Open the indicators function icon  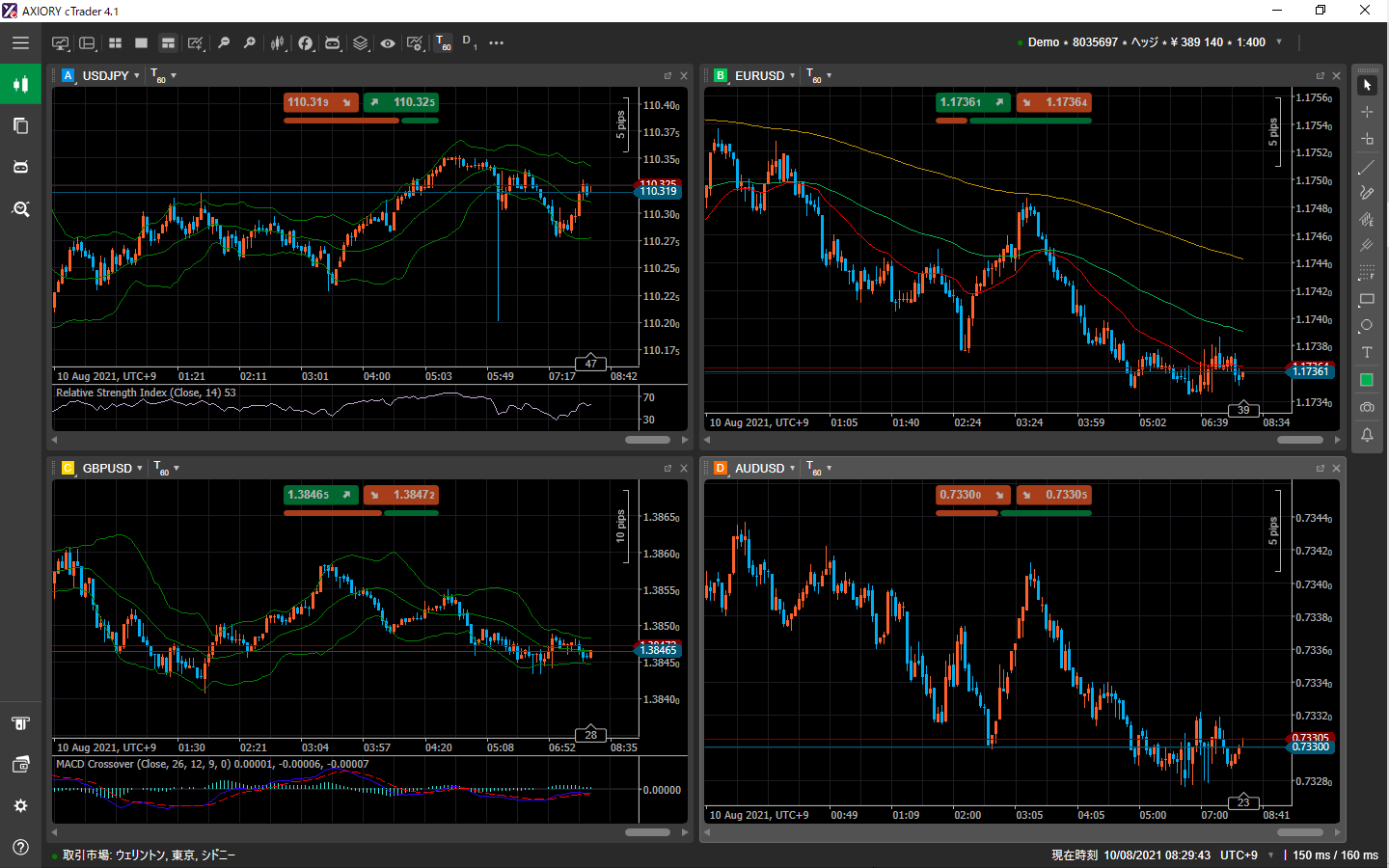[305, 42]
